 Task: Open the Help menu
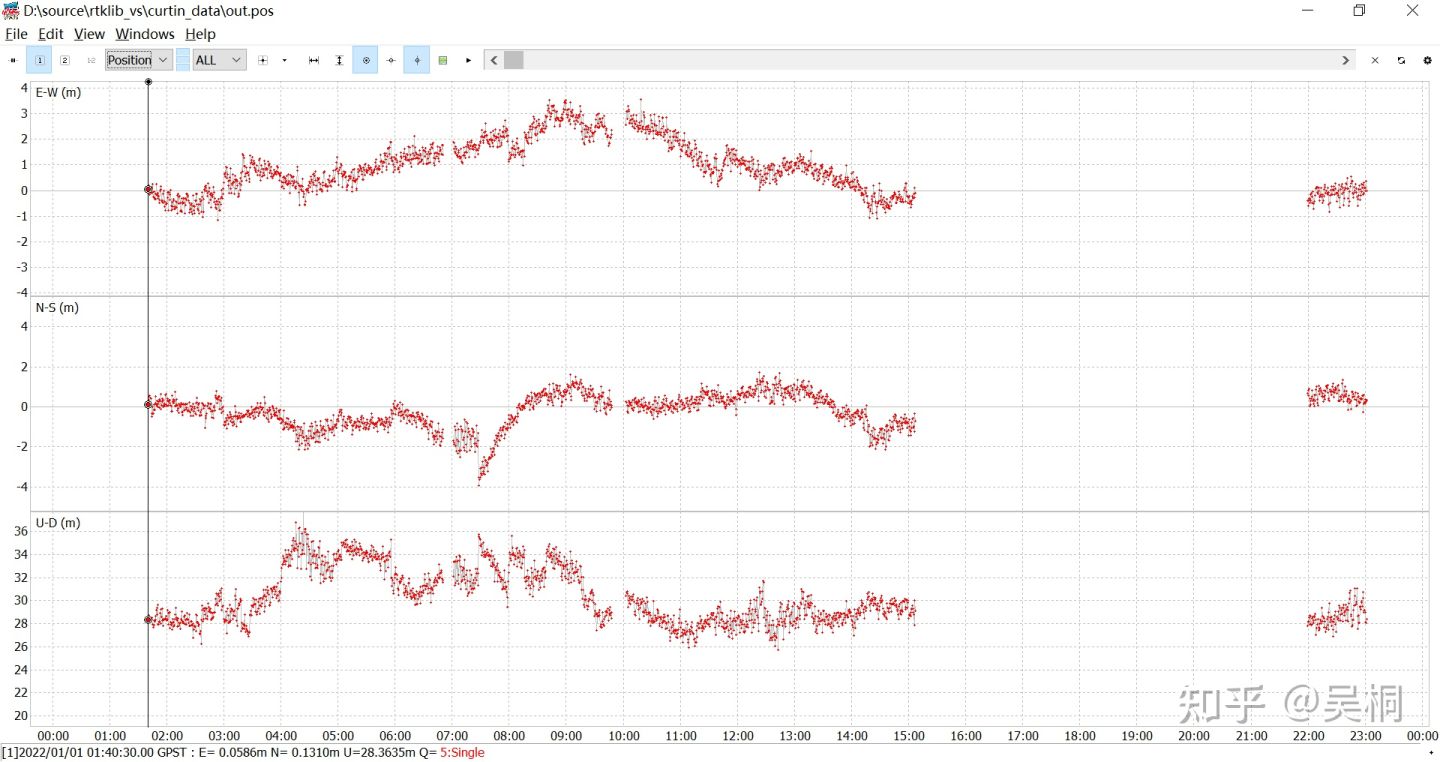[200, 34]
